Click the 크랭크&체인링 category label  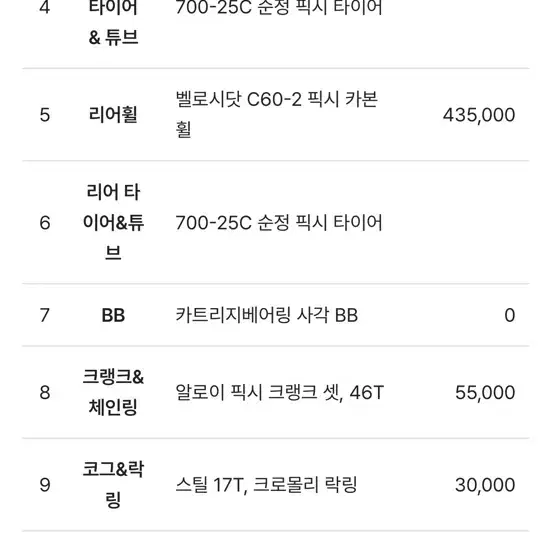tap(113, 392)
